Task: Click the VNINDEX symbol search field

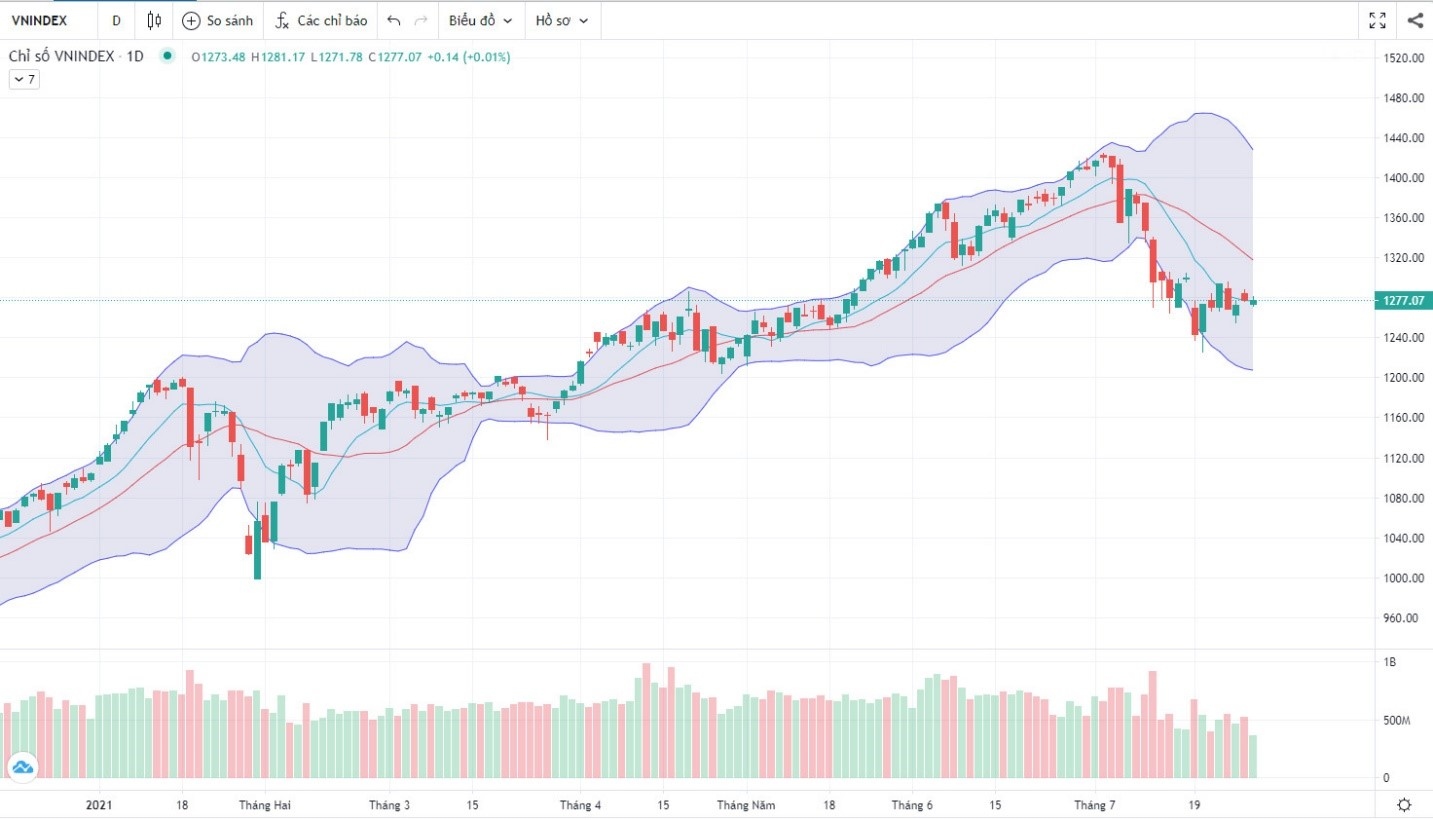Action: tap(40, 20)
